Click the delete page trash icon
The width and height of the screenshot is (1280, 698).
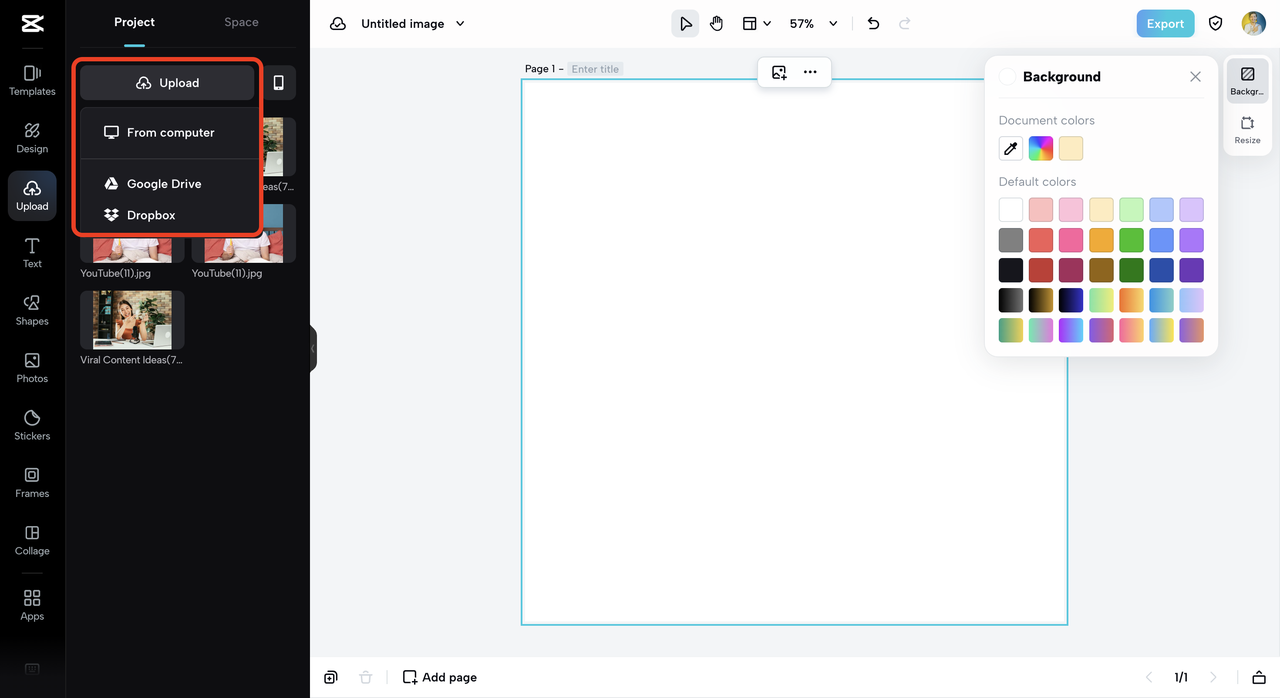[366, 677]
